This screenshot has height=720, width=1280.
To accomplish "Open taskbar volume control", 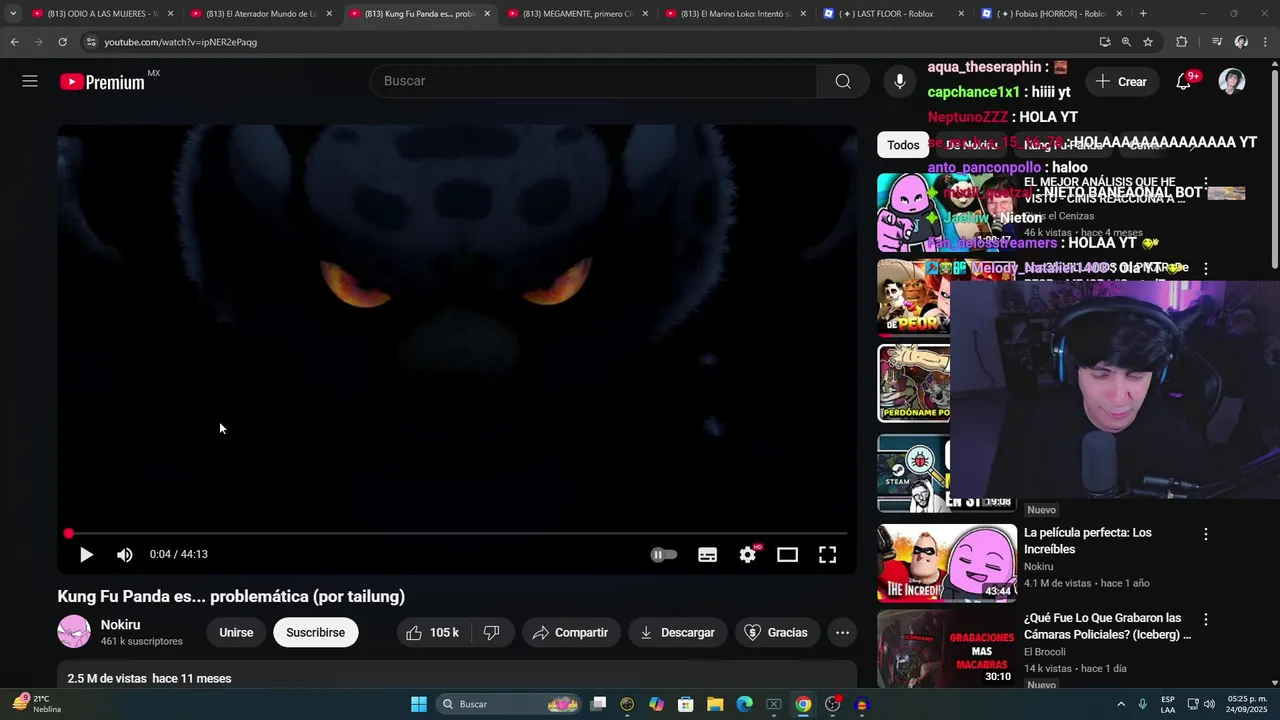I will (1209, 704).
